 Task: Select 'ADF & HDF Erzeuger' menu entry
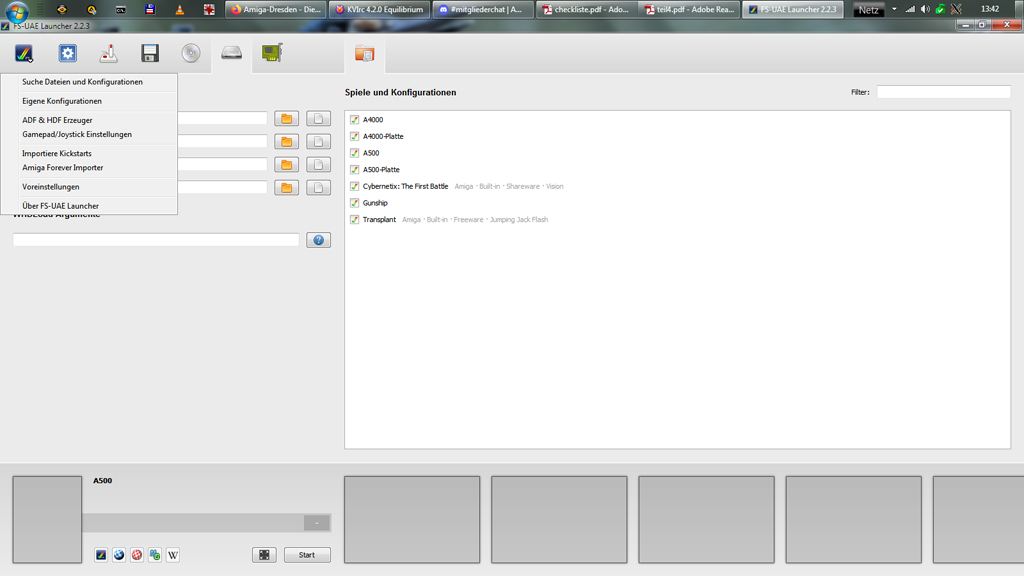[x=57, y=120]
